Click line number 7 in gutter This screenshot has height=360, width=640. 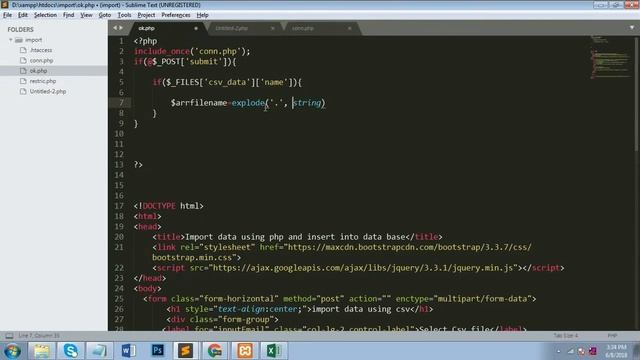121,103
